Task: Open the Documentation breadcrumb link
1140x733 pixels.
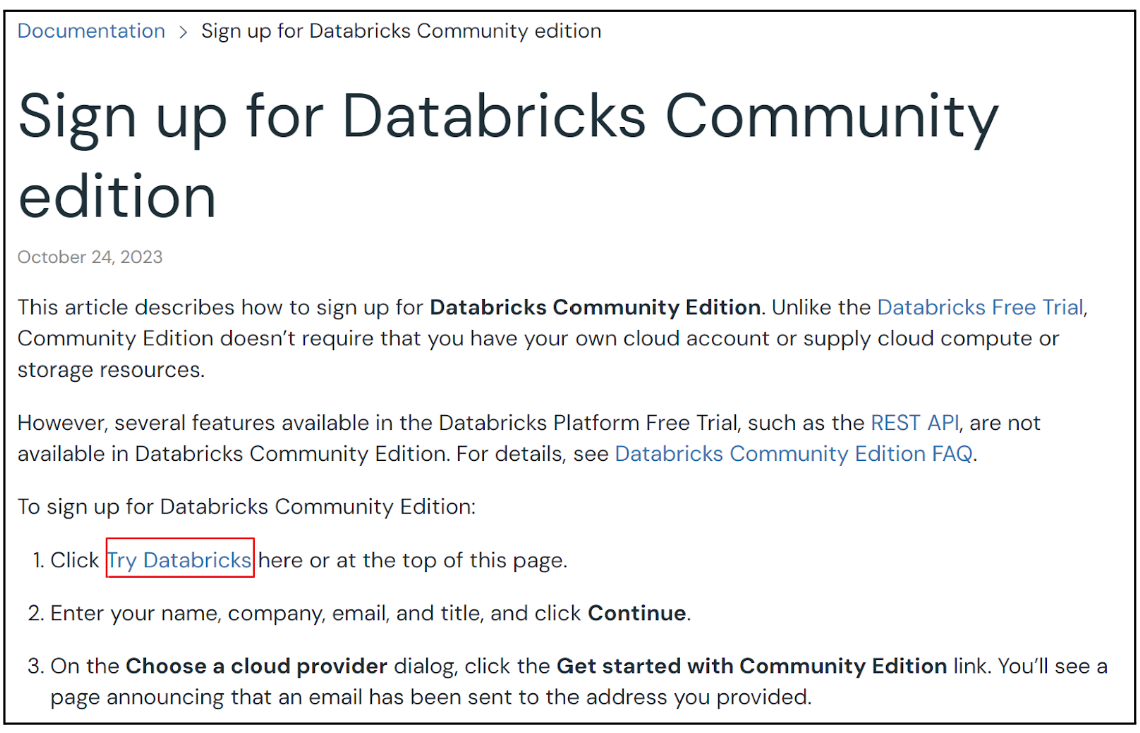Action: pos(90,31)
